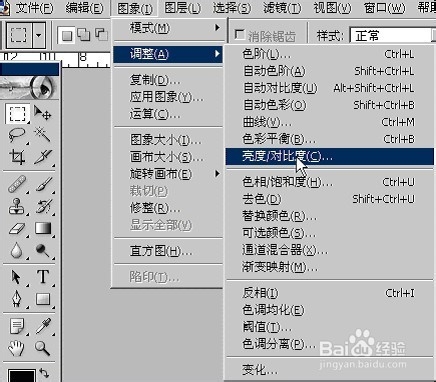Click the swap foreground/background colors arrow
Image resolution: width=436 pixels, height=382 pixels.
(44, 373)
